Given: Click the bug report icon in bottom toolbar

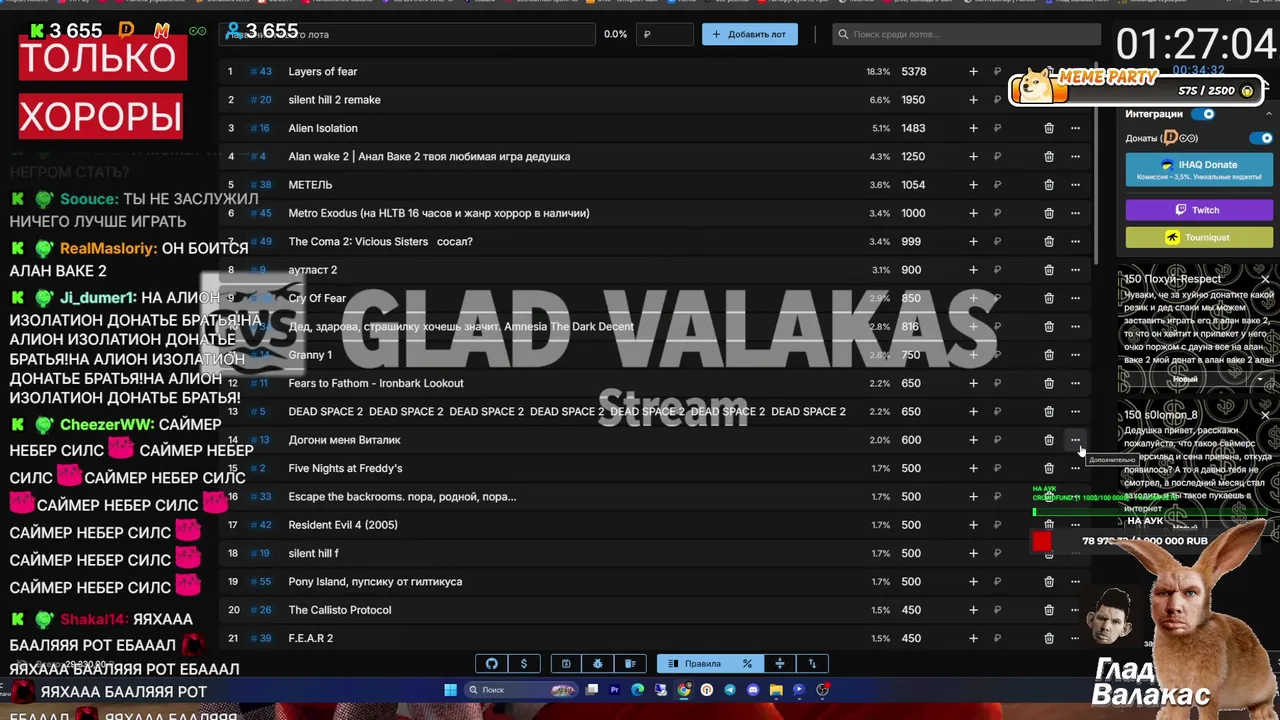Looking at the screenshot, I should pos(598,663).
